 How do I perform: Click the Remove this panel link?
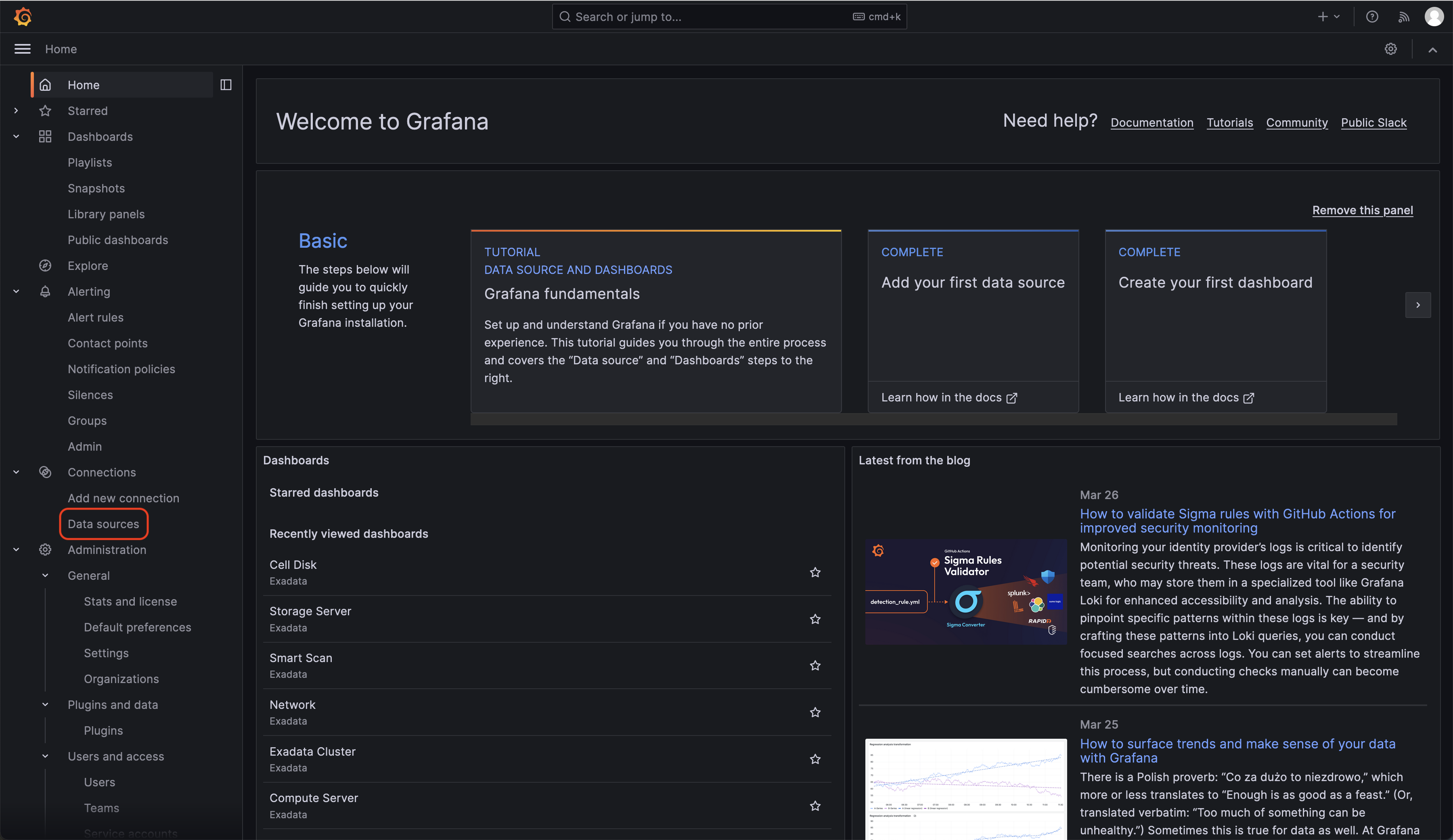[1363, 211]
